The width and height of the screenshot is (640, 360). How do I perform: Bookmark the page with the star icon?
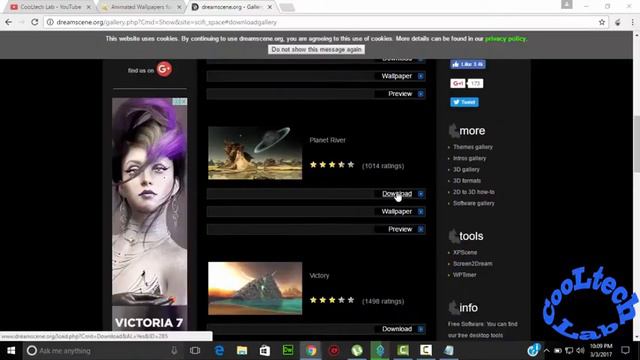coord(602,22)
